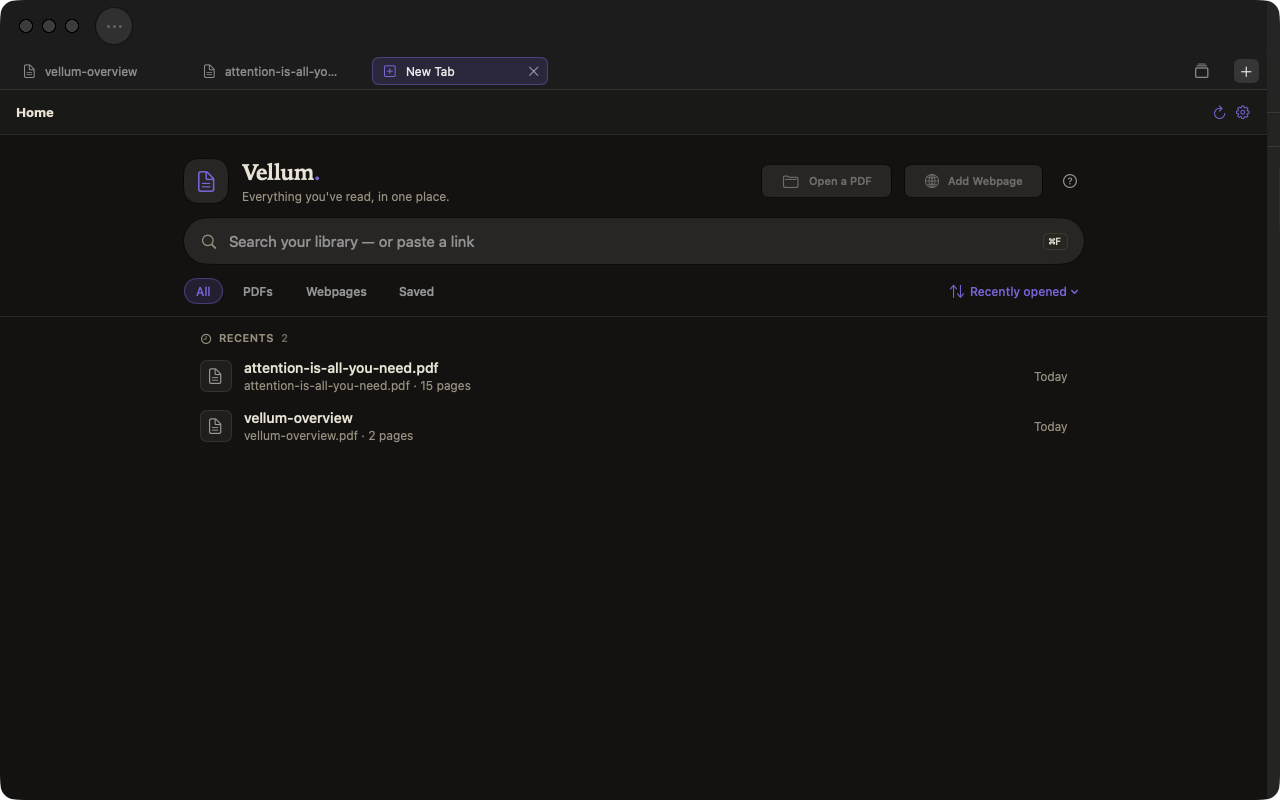This screenshot has height=800, width=1280.
Task: Click the magnifier icon in search bar
Action: pos(209,241)
